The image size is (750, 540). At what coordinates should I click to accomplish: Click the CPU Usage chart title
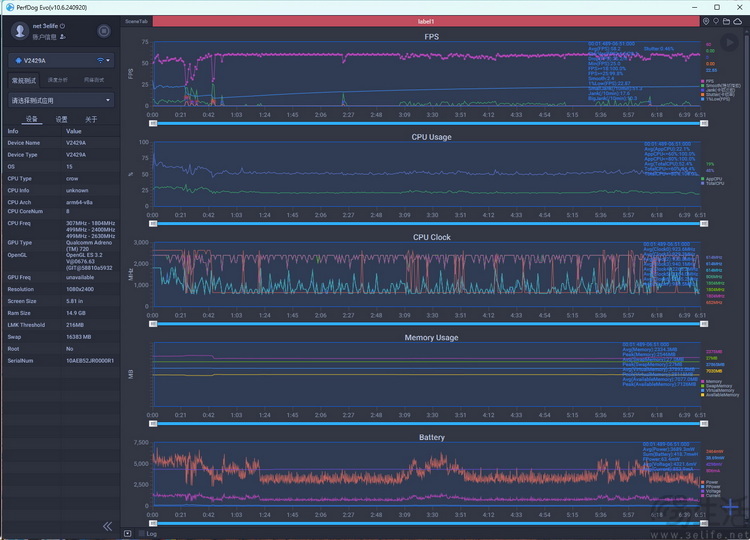431,137
